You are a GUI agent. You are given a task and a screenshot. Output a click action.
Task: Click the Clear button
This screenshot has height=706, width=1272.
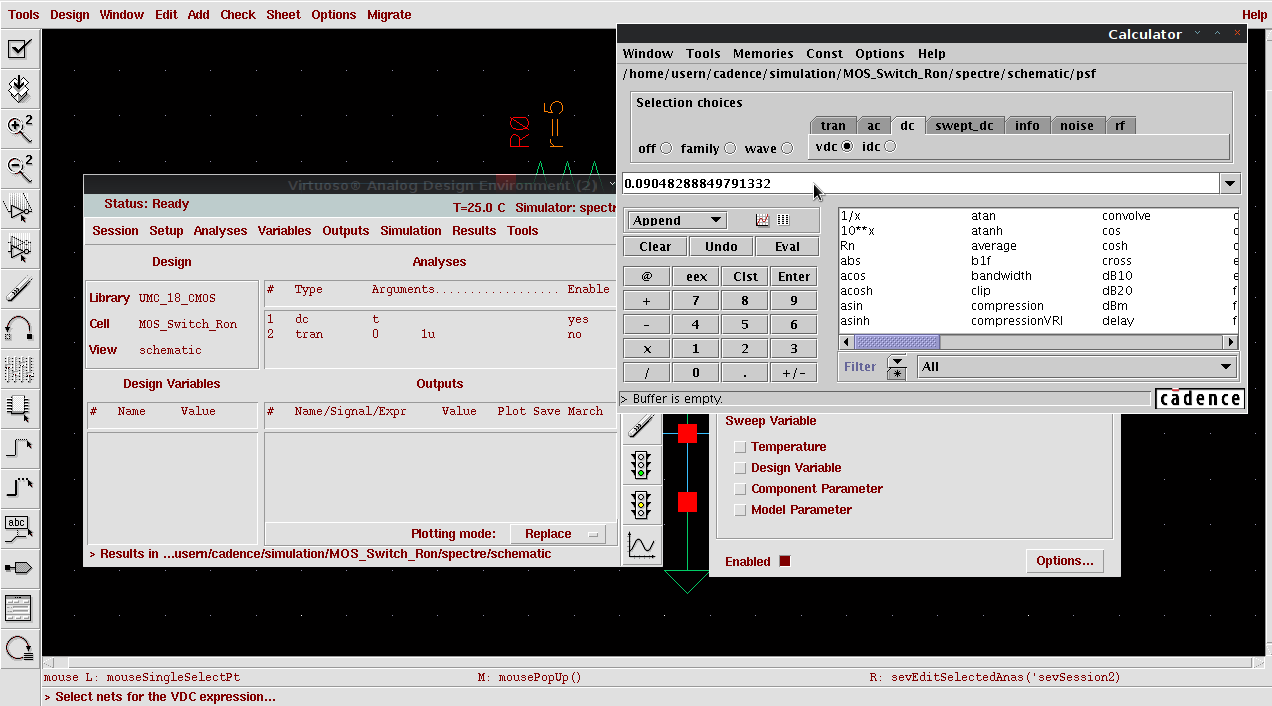[x=655, y=246]
